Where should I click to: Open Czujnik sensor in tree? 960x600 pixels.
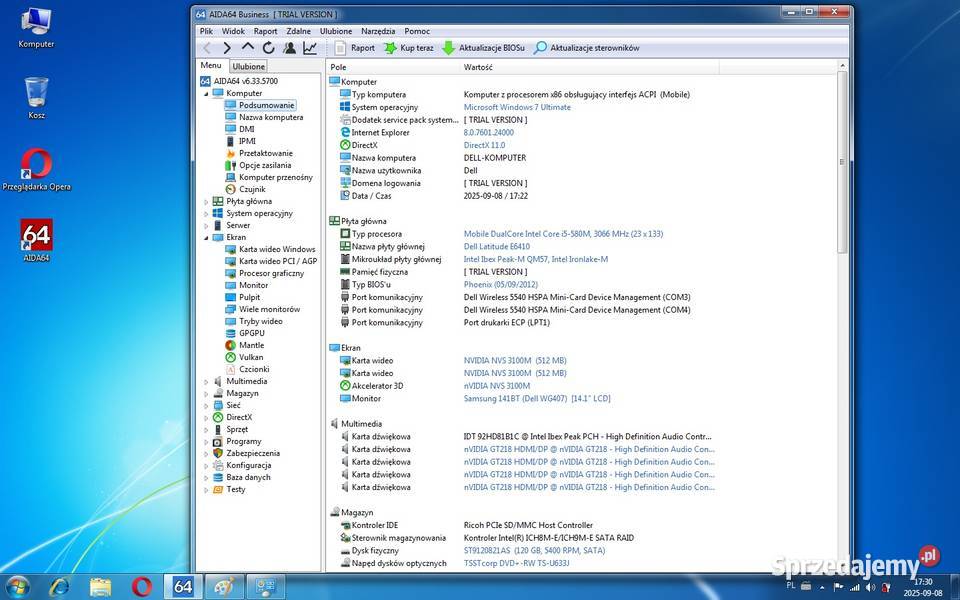(x=251, y=189)
